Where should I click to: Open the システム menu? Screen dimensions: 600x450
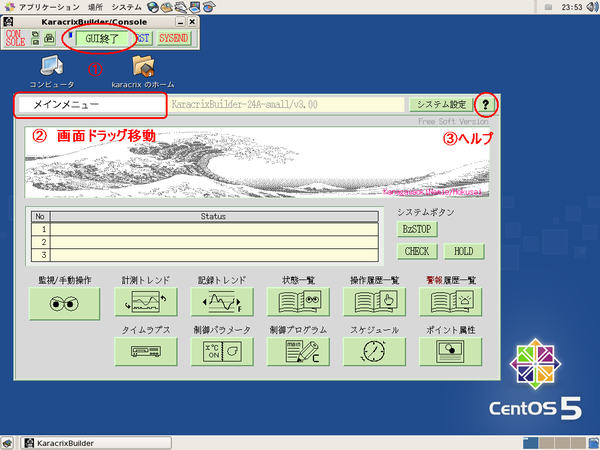tap(126, 7)
